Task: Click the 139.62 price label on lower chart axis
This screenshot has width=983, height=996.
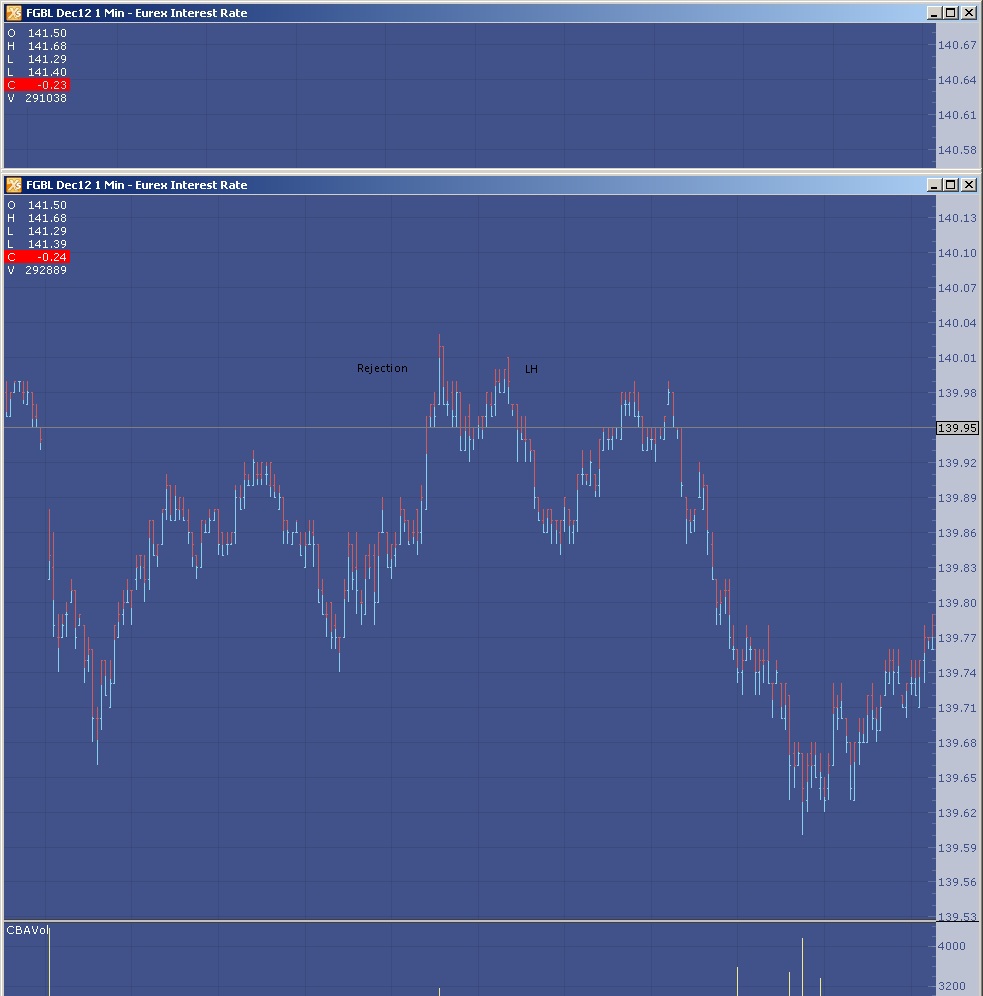Action: tap(957, 813)
